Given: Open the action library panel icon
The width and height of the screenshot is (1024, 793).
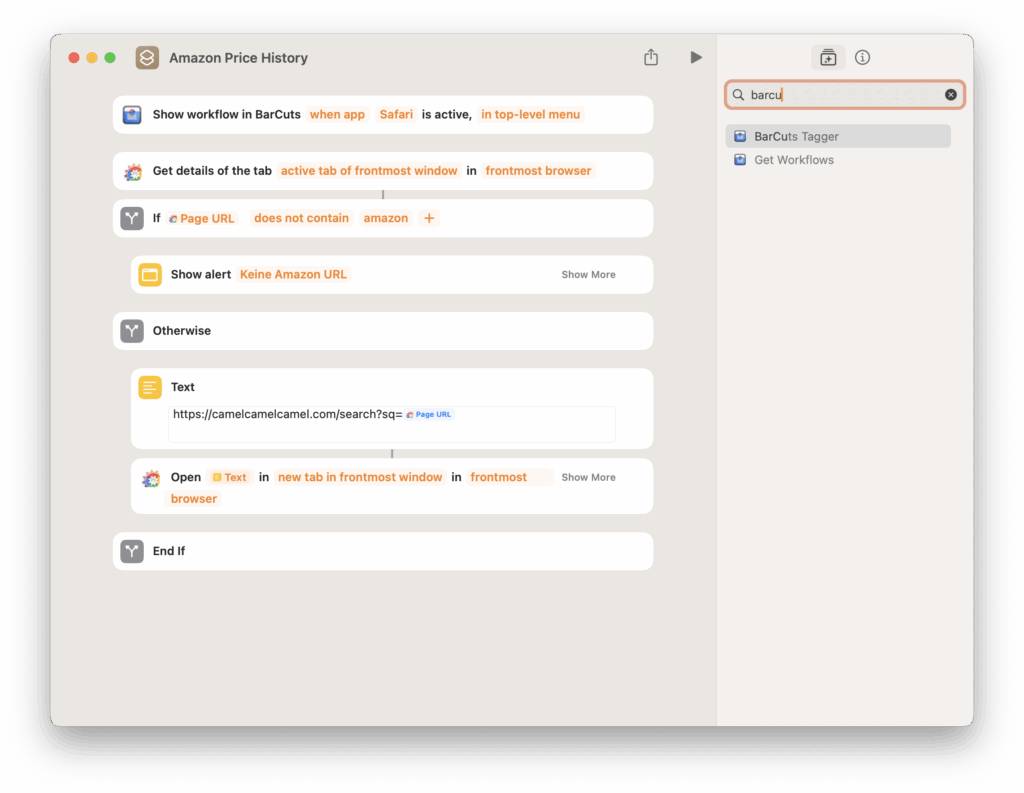Looking at the screenshot, I should click(x=828, y=57).
